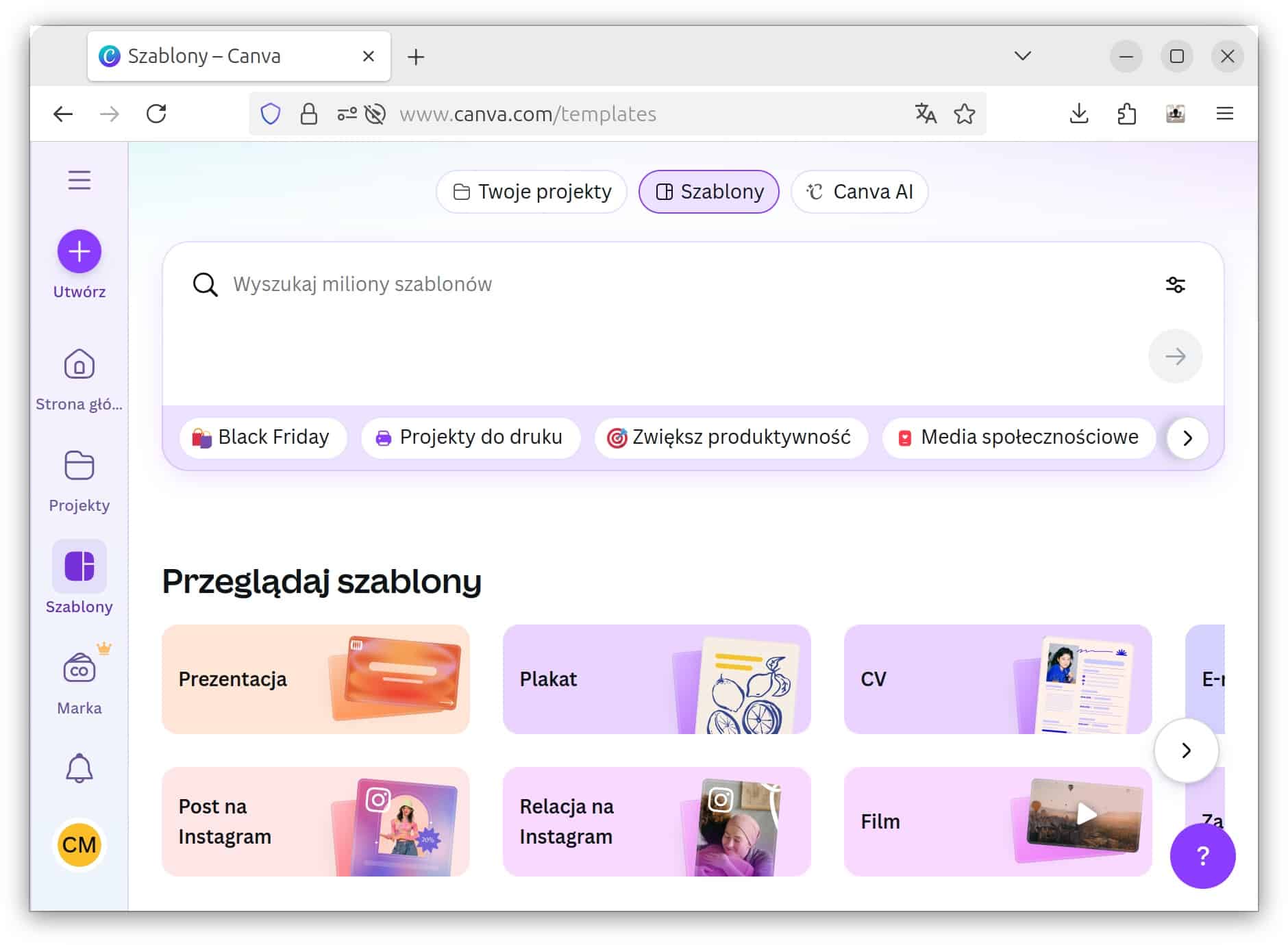The height and width of the screenshot is (945, 1288).
Task: Click the crossed-out autoplay blocked icon
Action: tap(375, 114)
